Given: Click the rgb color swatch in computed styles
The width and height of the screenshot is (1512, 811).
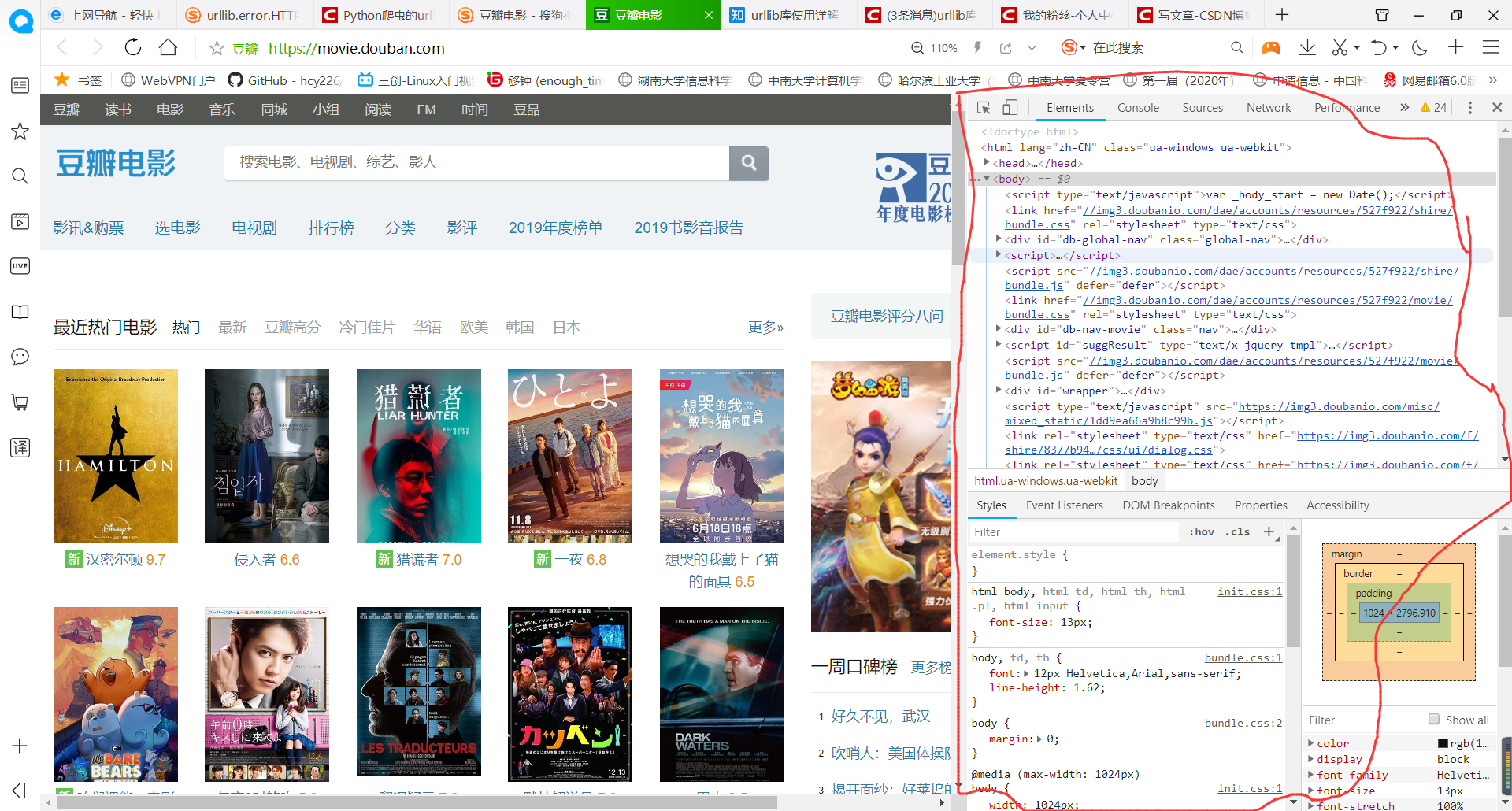Looking at the screenshot, I should click(x=1443, y=743).
